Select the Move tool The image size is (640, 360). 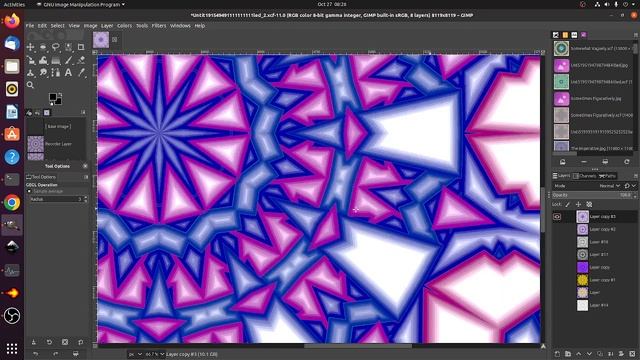pos(30,47)
